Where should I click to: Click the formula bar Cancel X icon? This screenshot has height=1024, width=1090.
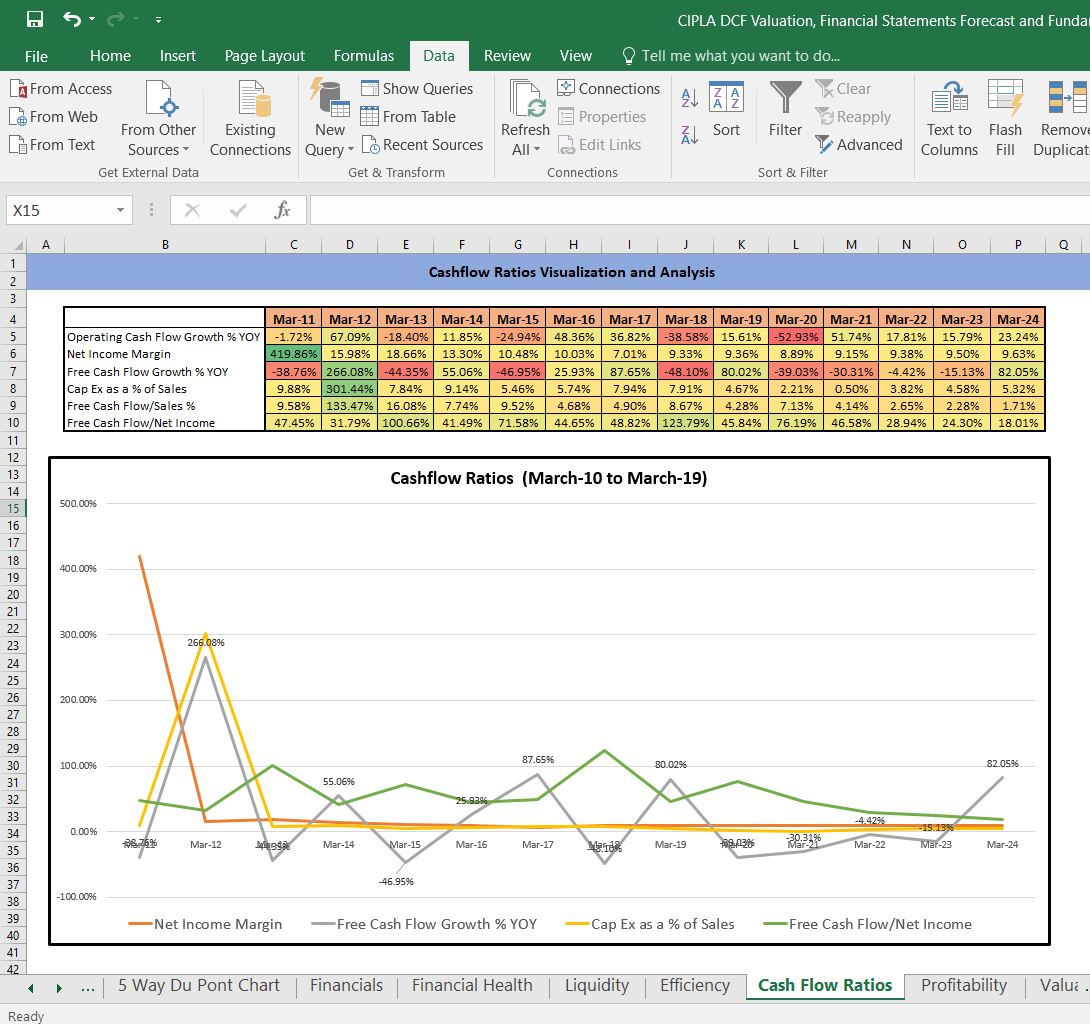click(x=193, y=210)
